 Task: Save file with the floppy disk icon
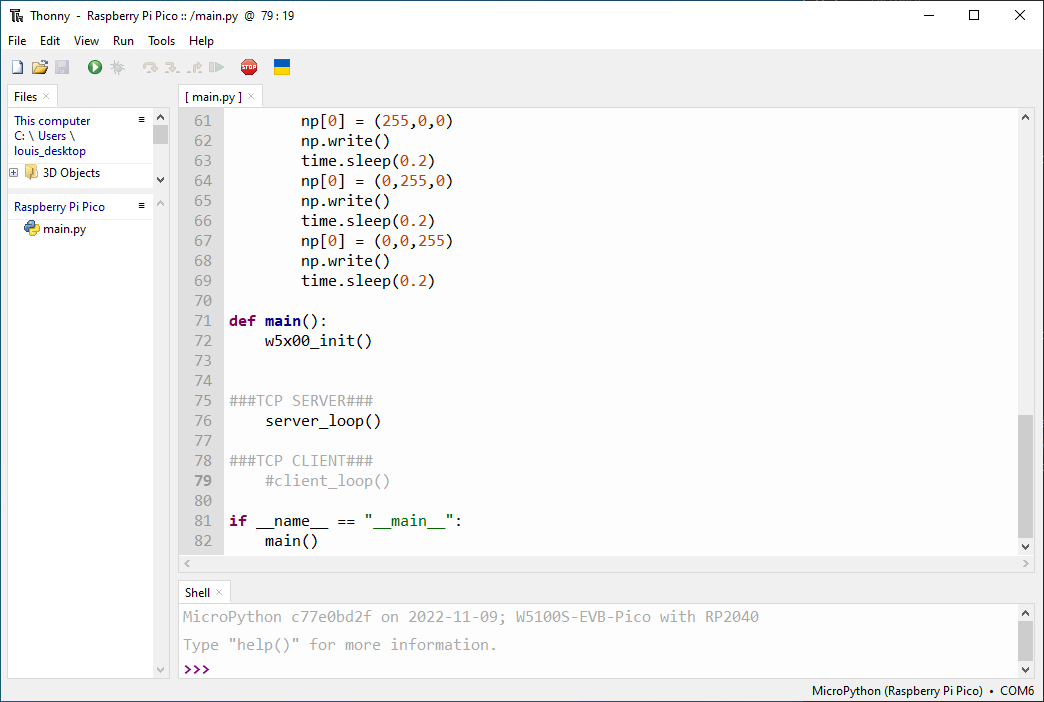[62, 67]
